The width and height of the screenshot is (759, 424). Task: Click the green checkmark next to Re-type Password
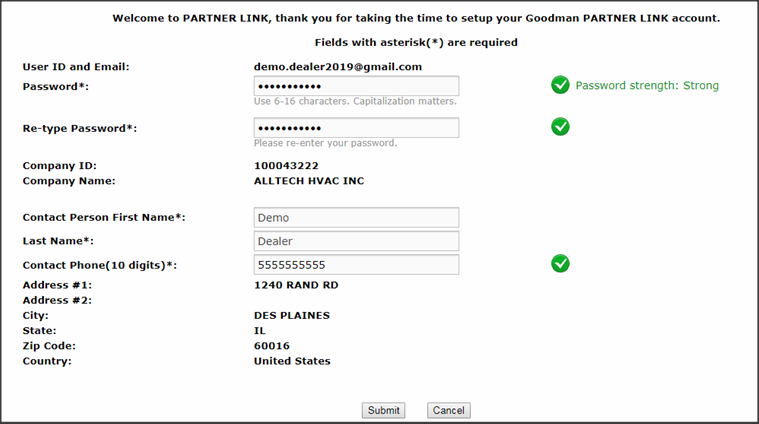(x=560, y=127)
